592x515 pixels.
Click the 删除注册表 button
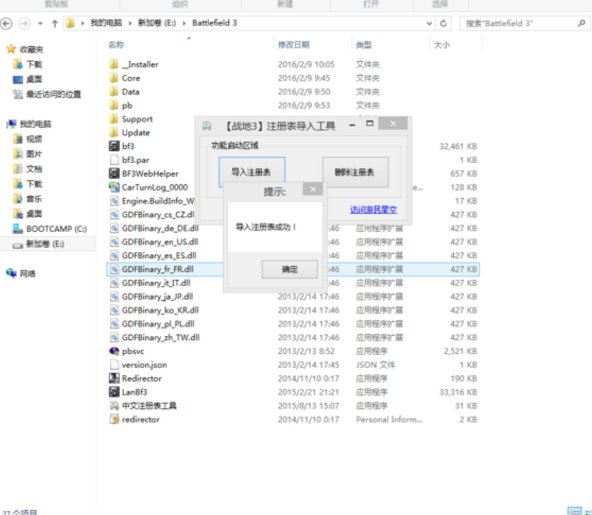coord(355,172)
